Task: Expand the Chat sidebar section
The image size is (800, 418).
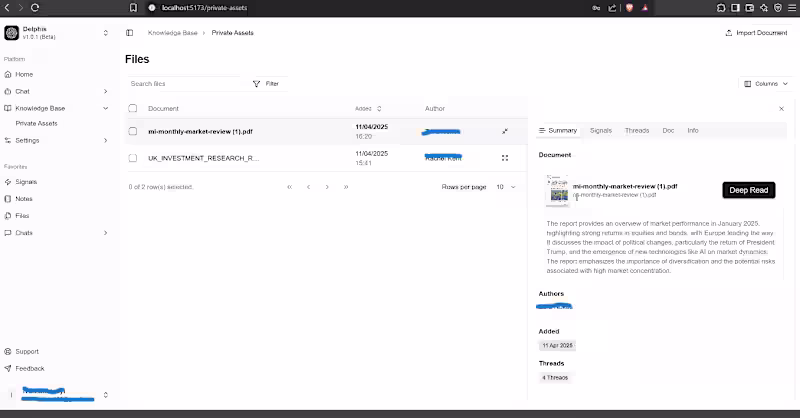Action: tap(105, 91)
